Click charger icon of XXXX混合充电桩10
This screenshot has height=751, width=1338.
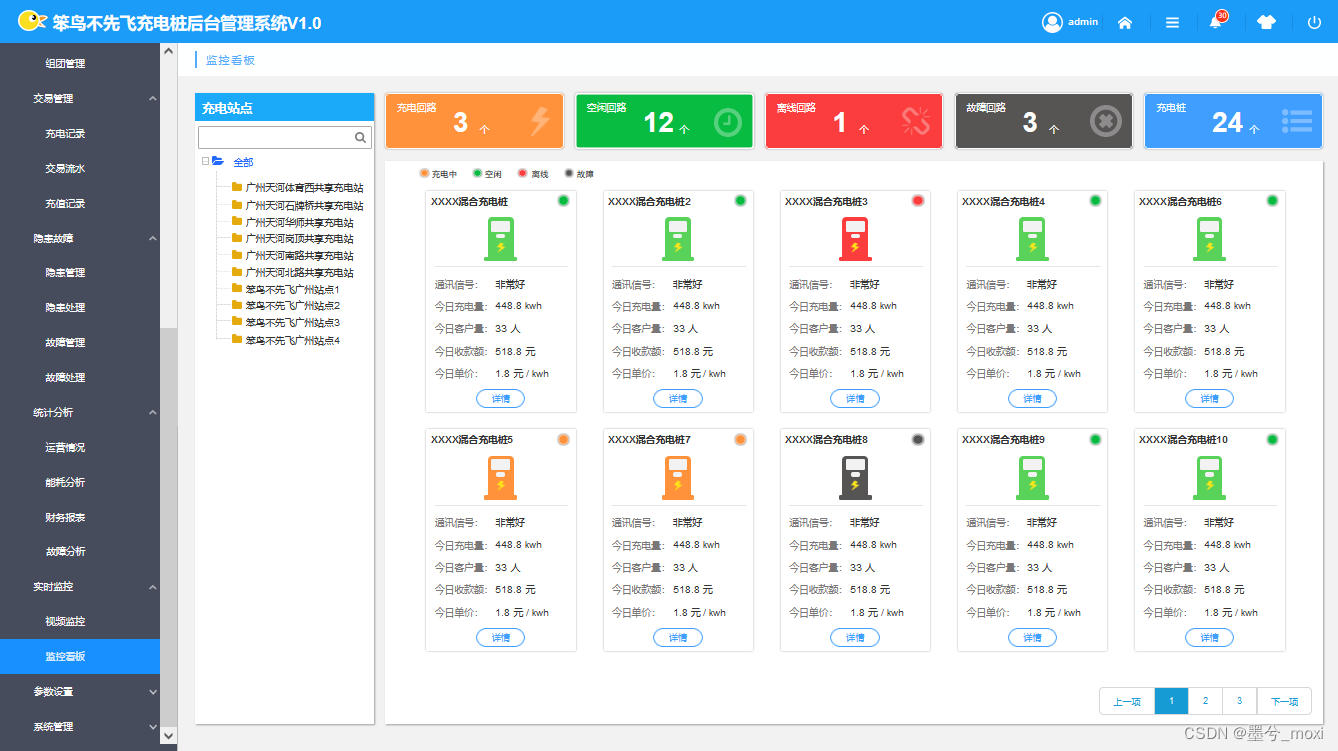(1210, 477)
